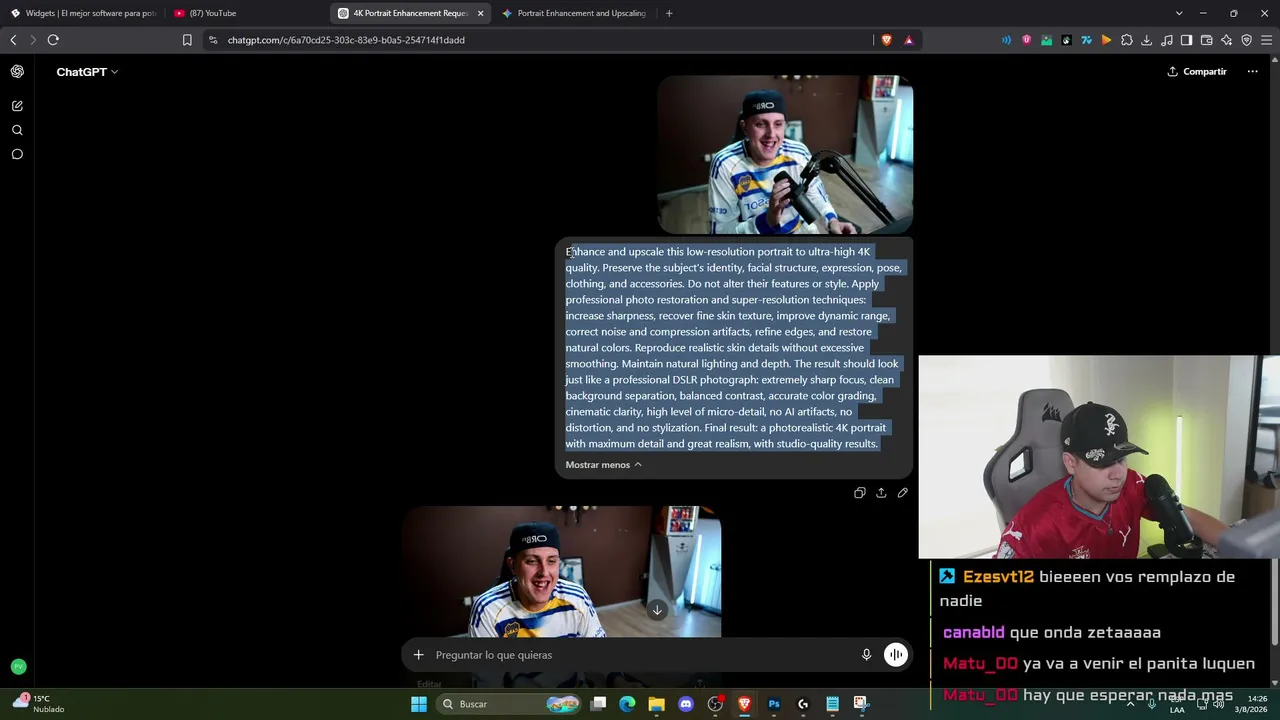The image size is (1280, 720).
Task: Toggle the browser sidebar panel
Action: click(x=1187, y=40)
